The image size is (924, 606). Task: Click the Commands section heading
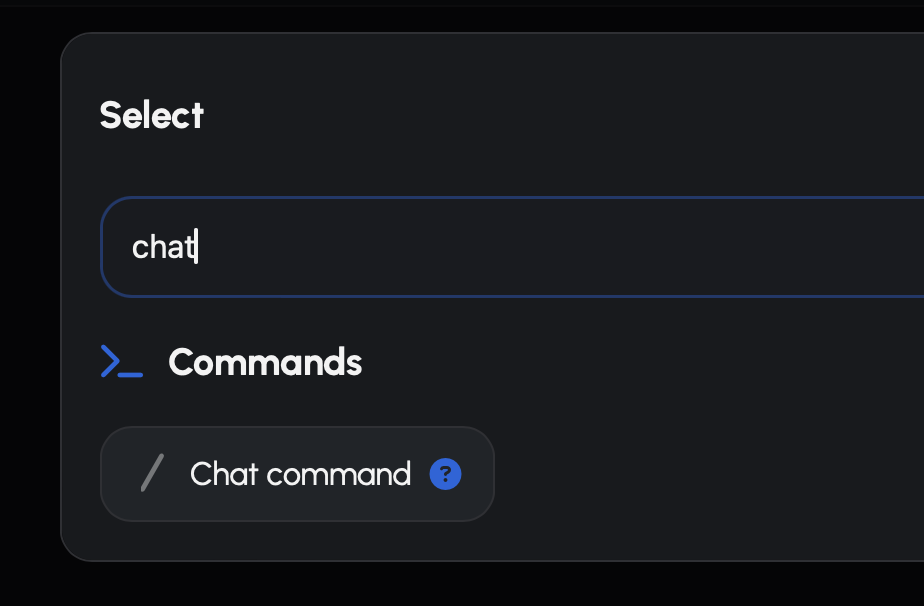point(265,362)
